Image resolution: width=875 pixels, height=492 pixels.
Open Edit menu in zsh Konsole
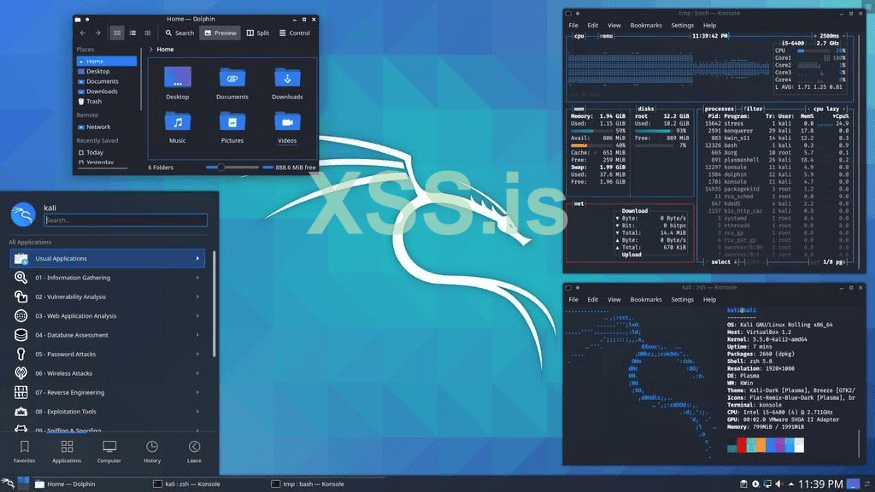point(593,300)
